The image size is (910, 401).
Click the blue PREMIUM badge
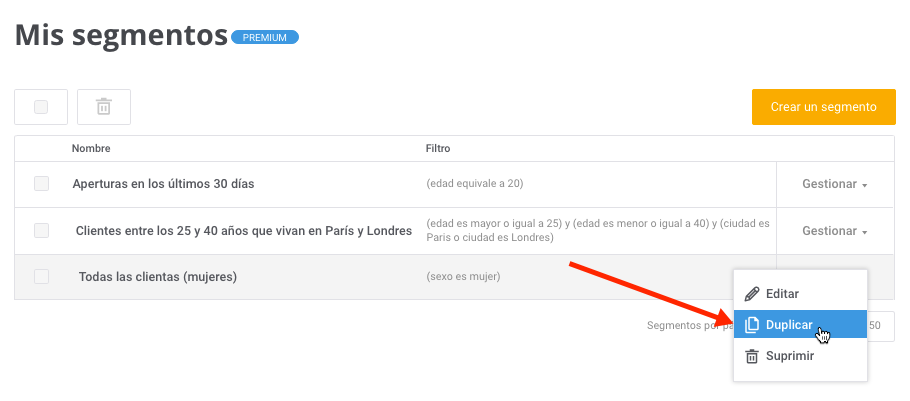[x=265, y=38]
